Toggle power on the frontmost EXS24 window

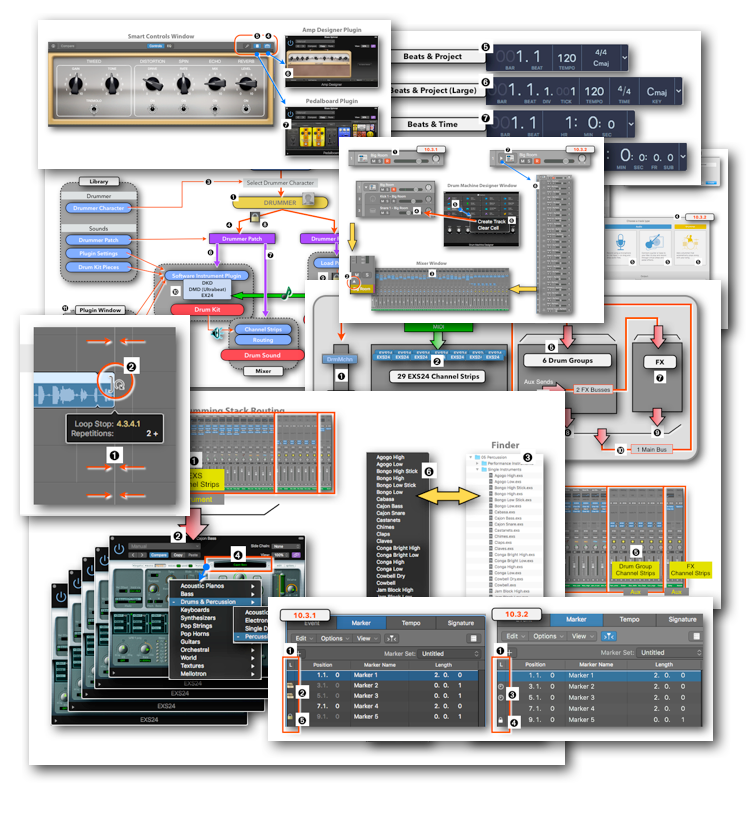point(119,548)
